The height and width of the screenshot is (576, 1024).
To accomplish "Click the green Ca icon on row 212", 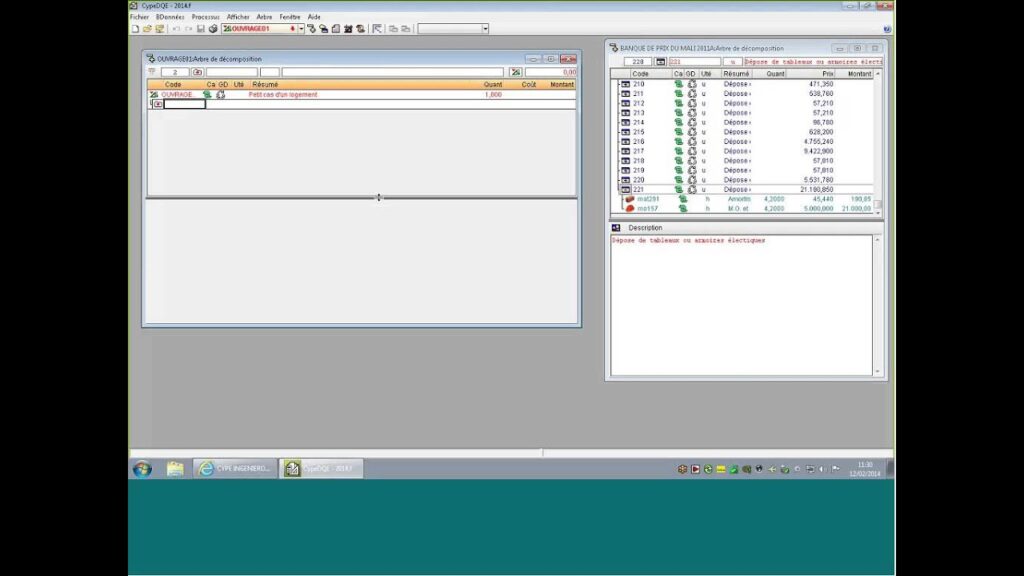I will [679, 103].
